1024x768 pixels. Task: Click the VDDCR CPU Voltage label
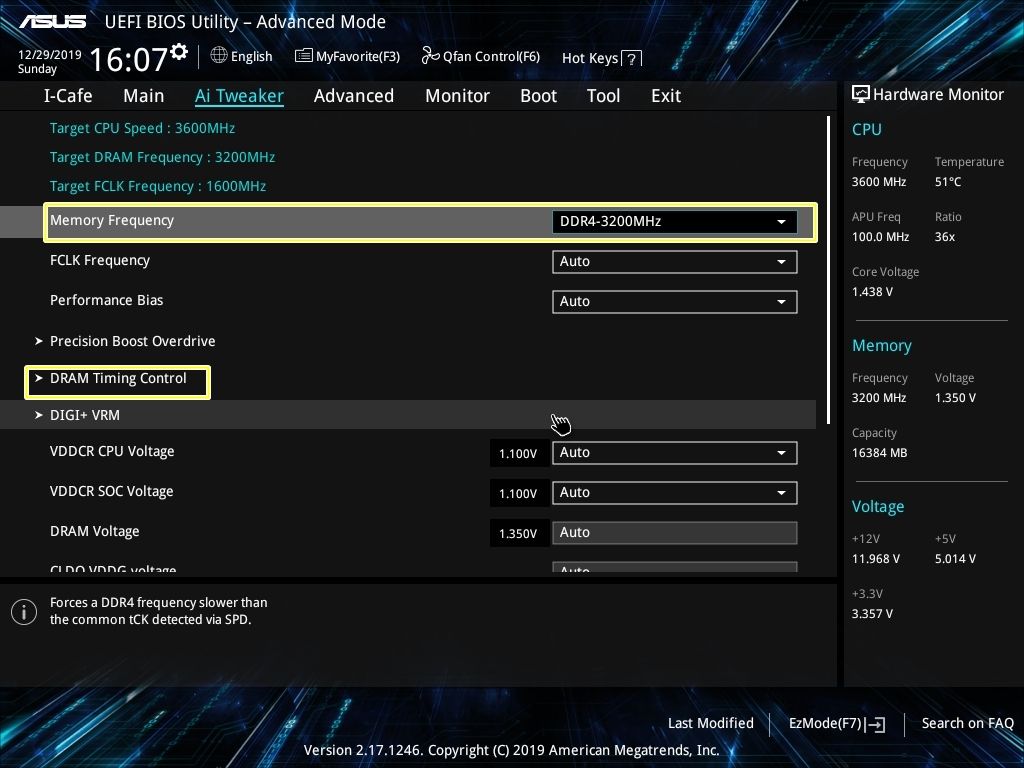[112, 451]
